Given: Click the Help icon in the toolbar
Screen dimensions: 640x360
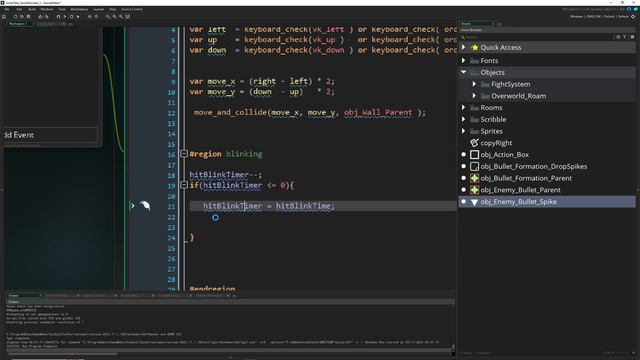Looking at the screenshot, I should [96, 17].
